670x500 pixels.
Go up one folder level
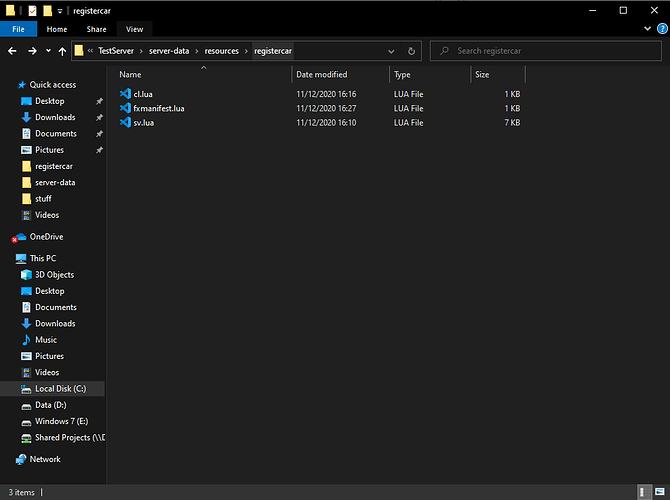pos(62,51)
